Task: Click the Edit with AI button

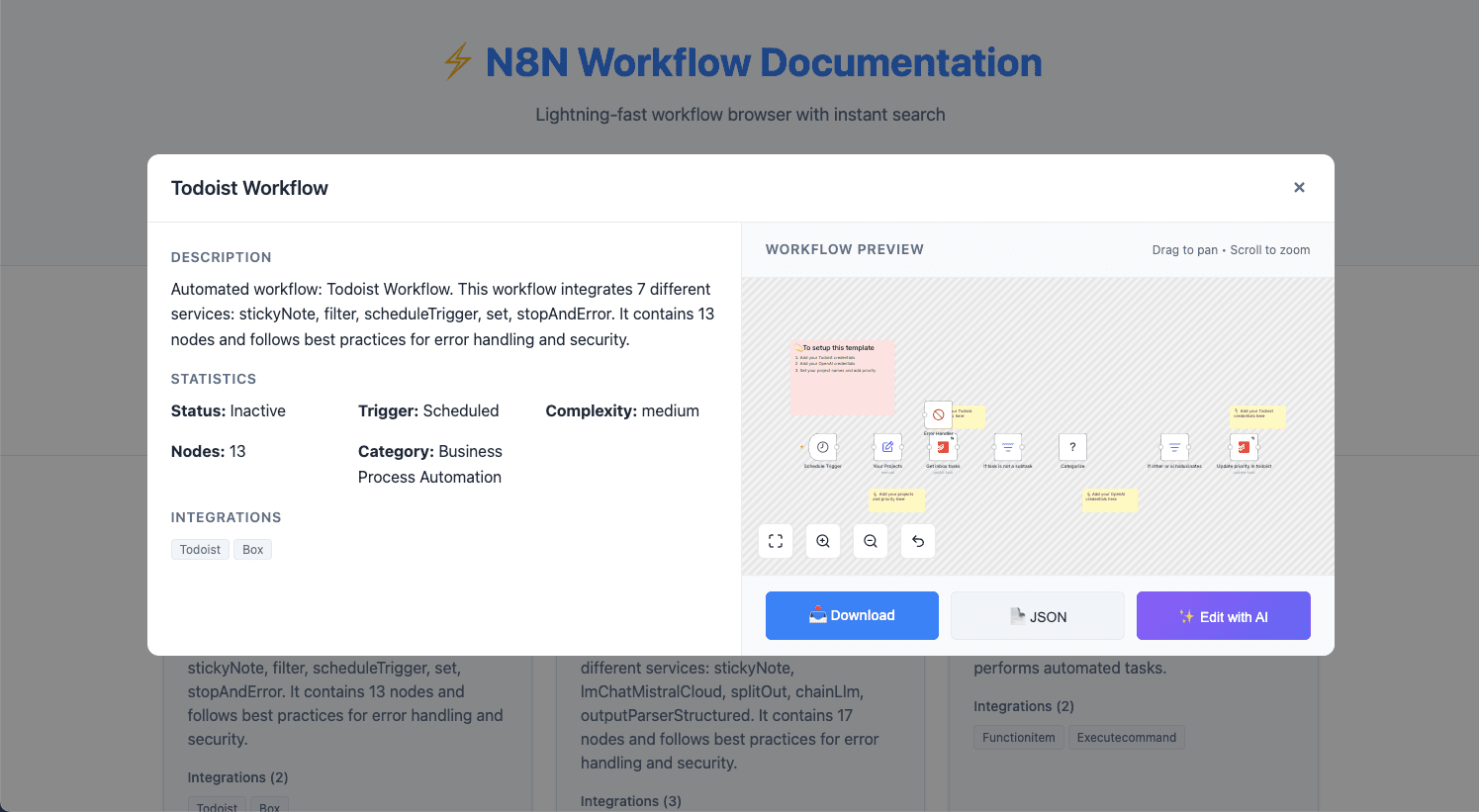Action: 1224,615
